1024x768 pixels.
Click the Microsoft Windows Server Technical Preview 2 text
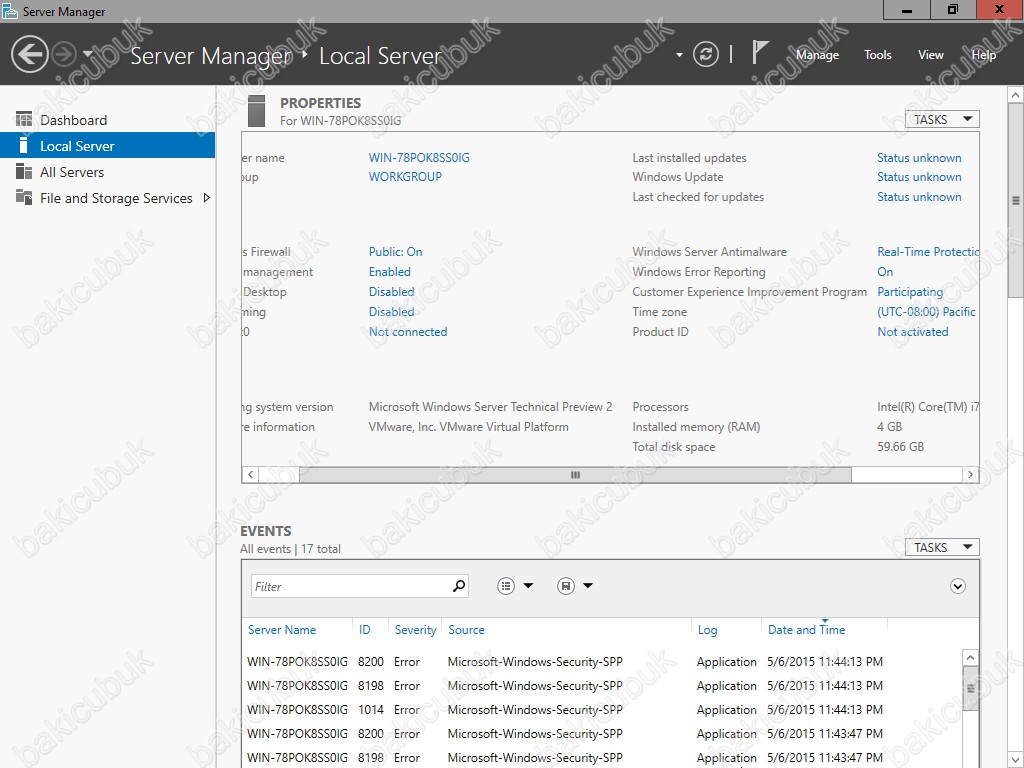click(x=490, y=407)
